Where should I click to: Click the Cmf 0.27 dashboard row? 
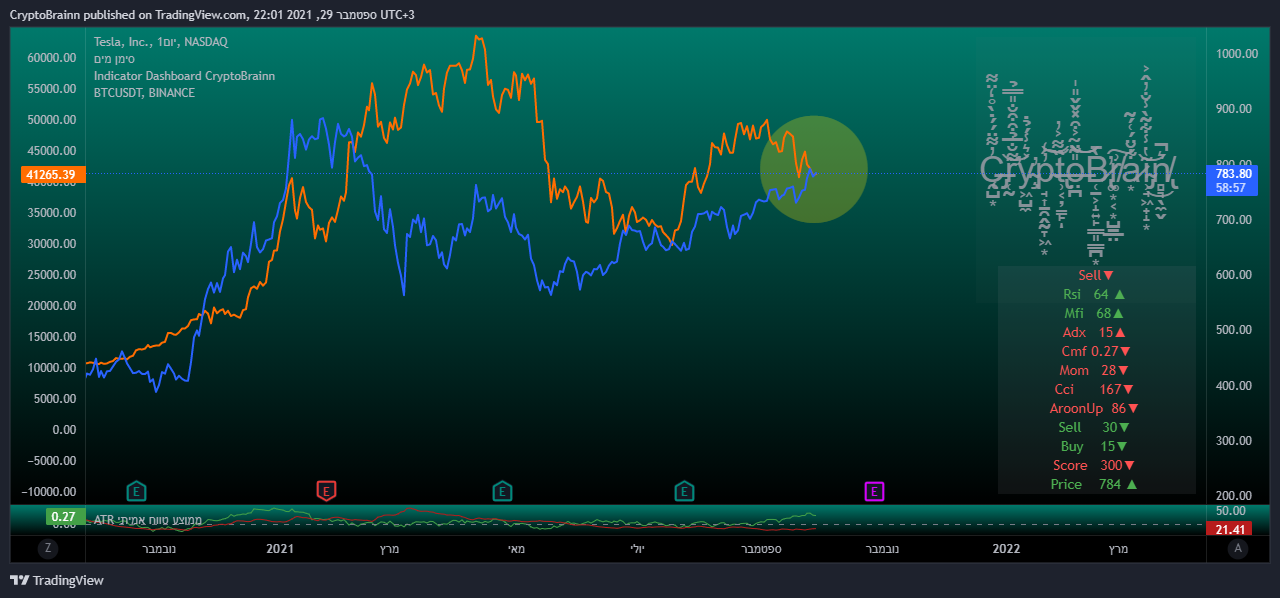pyautogui.click(x=1096, y=351)
